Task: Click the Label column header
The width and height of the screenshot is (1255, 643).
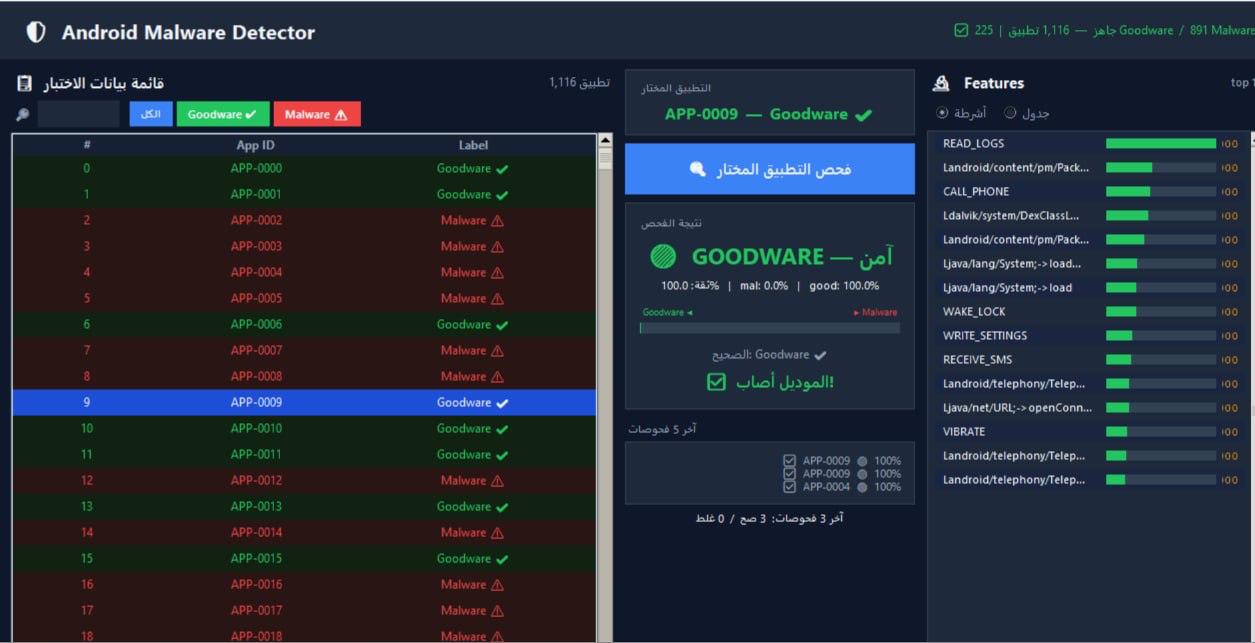Action: [x=473, y=145]
